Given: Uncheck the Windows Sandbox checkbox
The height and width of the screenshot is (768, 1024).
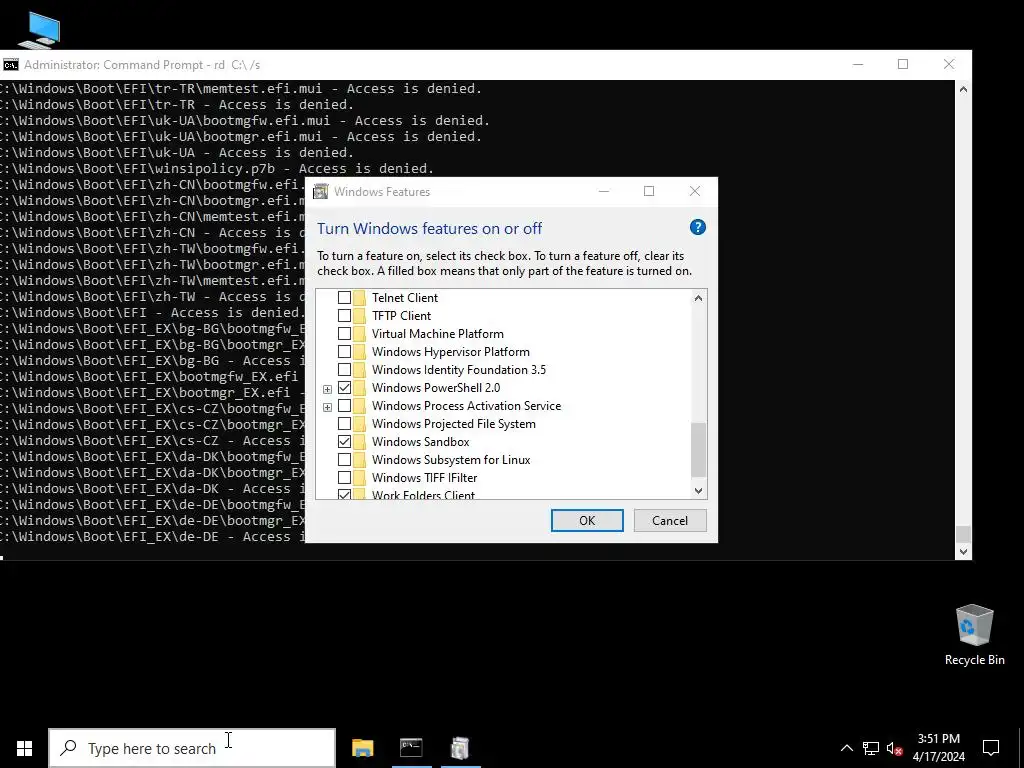Looking at the screenshot, I should 344,441.
